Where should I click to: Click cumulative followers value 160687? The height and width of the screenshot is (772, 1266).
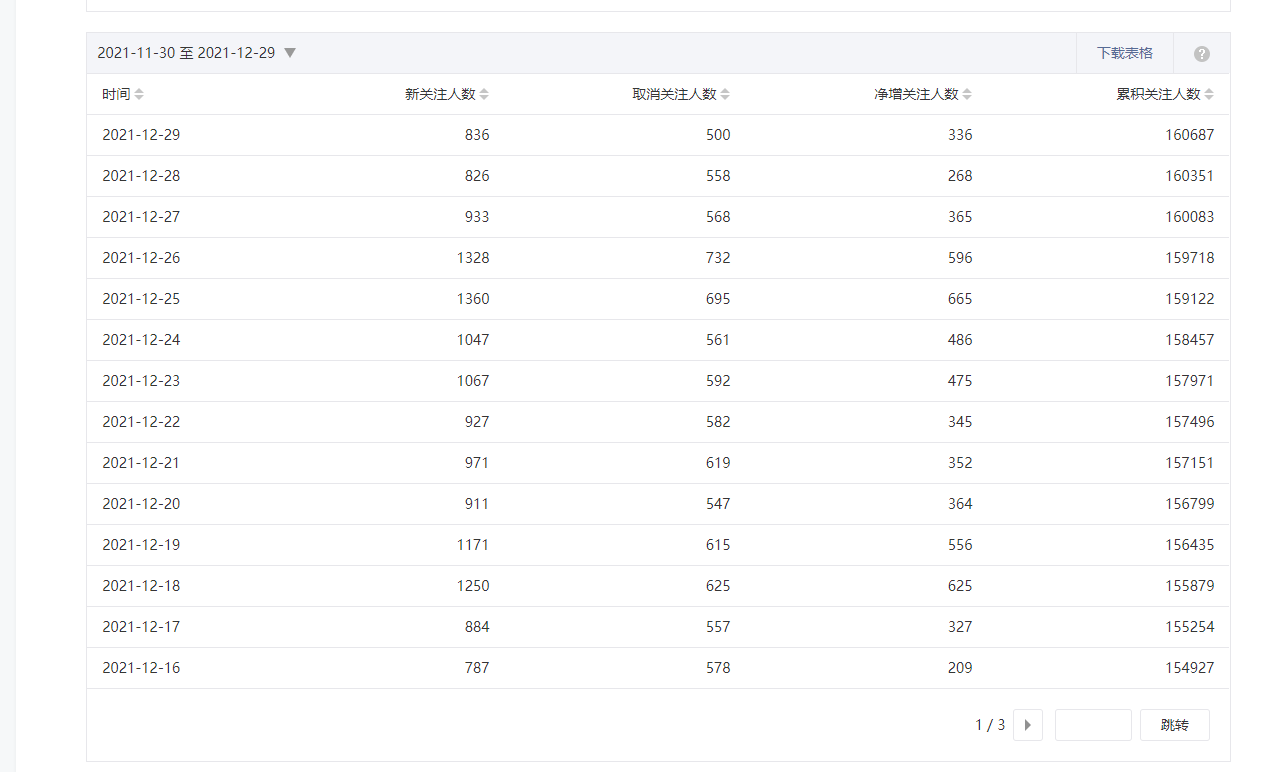(1190, 135)
